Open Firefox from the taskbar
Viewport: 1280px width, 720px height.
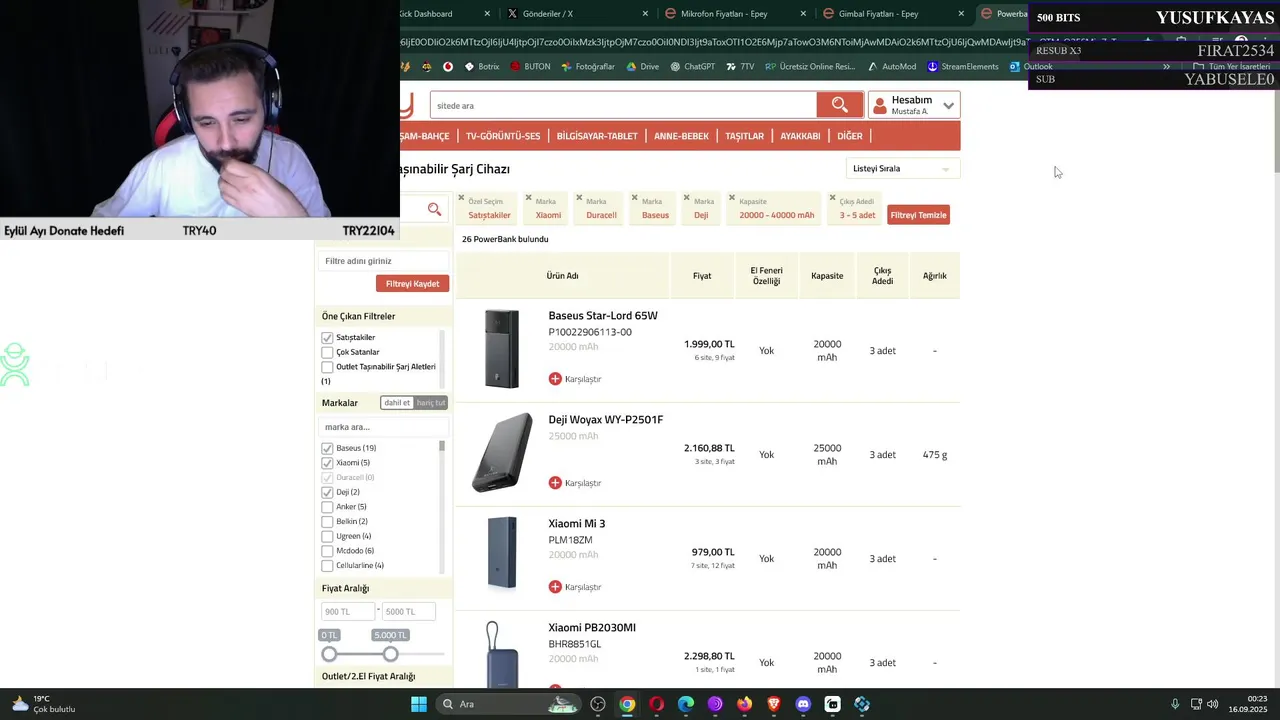click(x=744, y=704)
